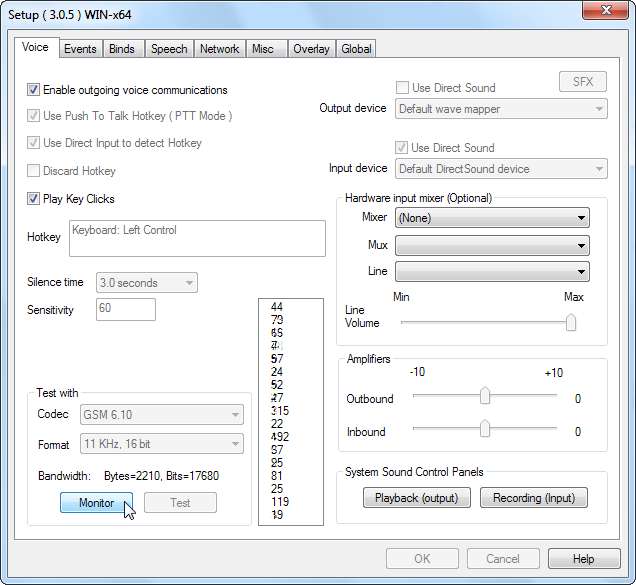Click the Outbound amplifier slider
Image resolution: width=636 pixels, height=585 pixels.
[485, 396]
